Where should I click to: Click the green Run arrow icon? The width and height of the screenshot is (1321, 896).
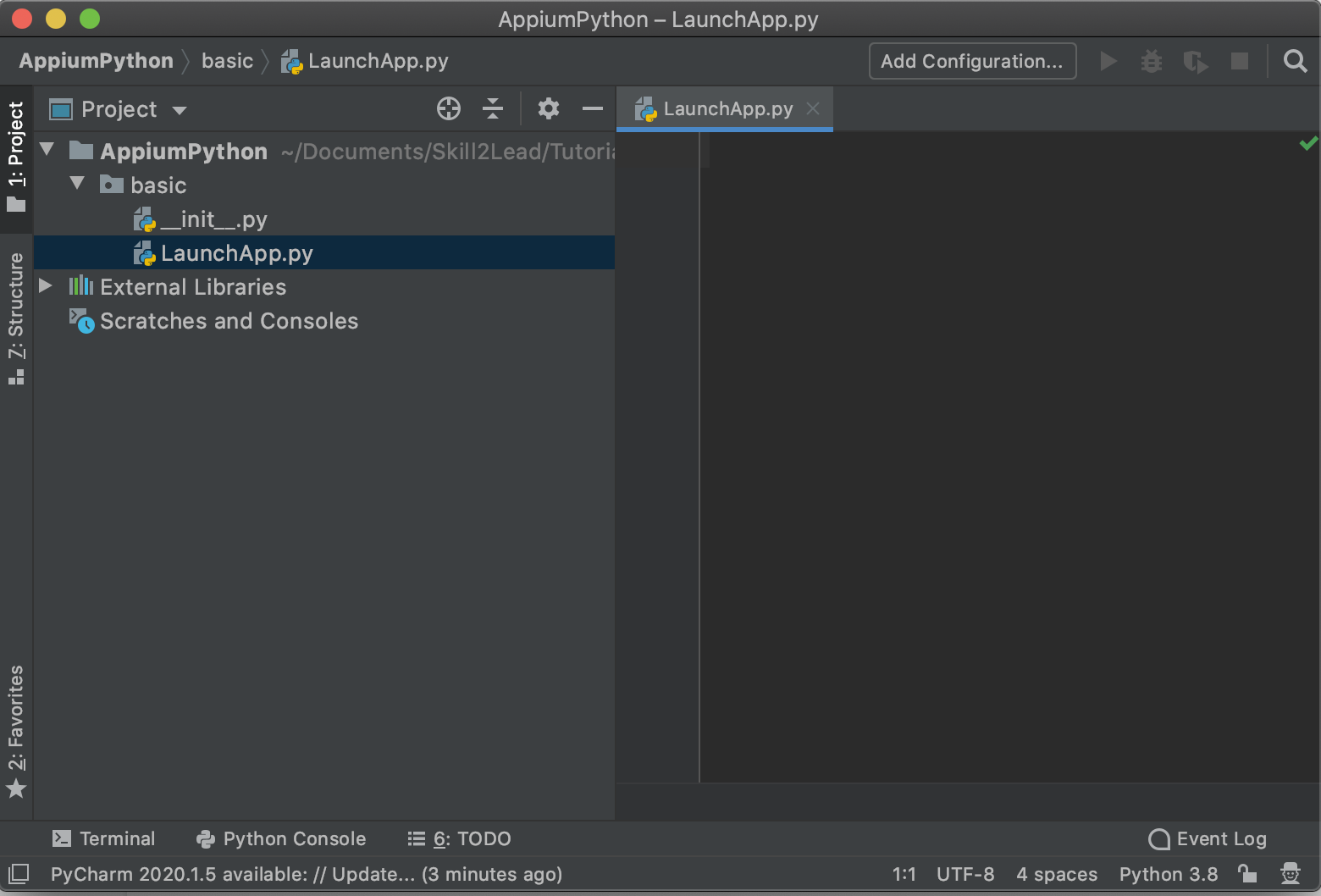[1108, 61]
